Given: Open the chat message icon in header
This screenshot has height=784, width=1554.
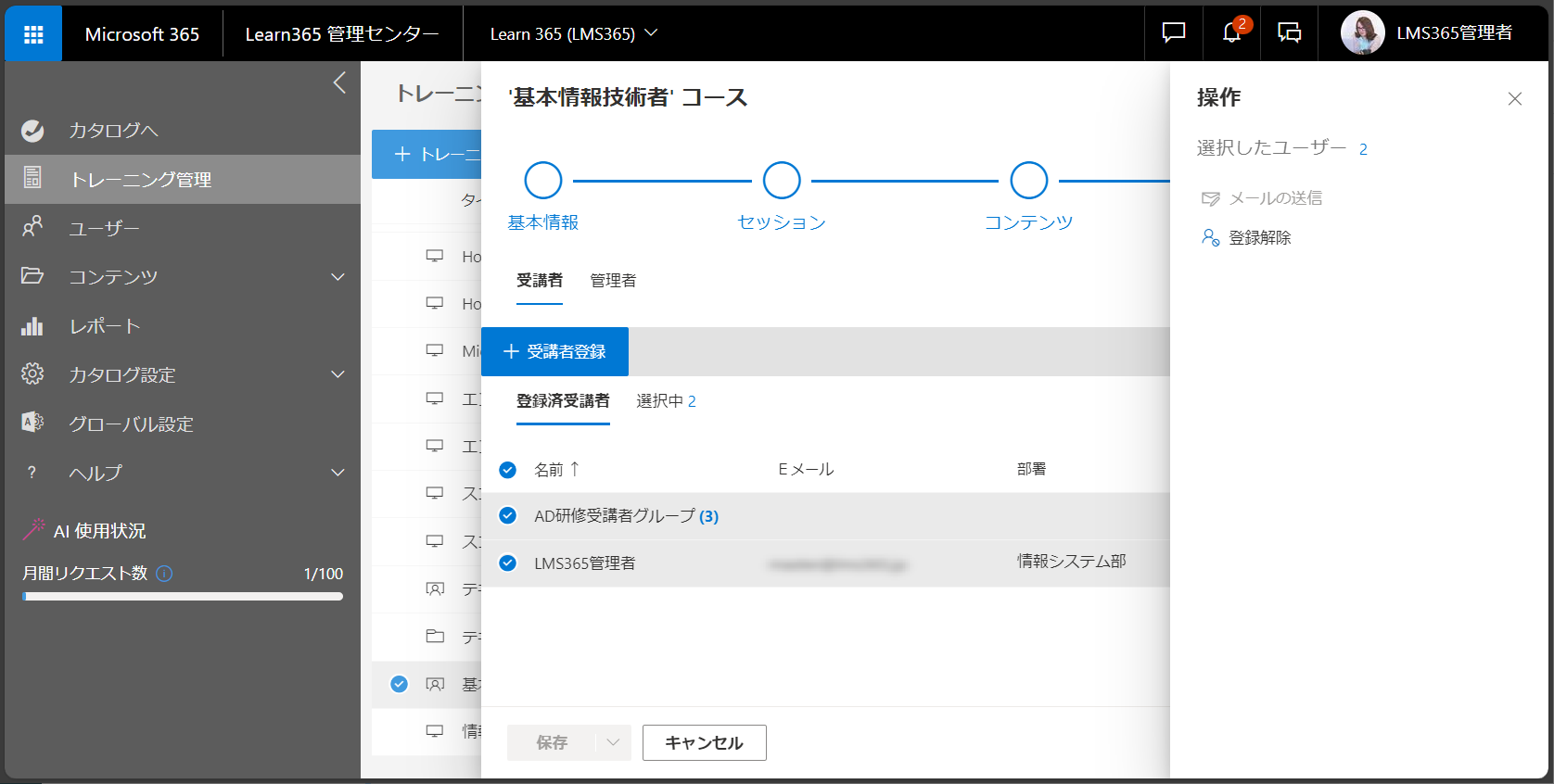Looking at the screenshot, I should (x=1174, y=33).
